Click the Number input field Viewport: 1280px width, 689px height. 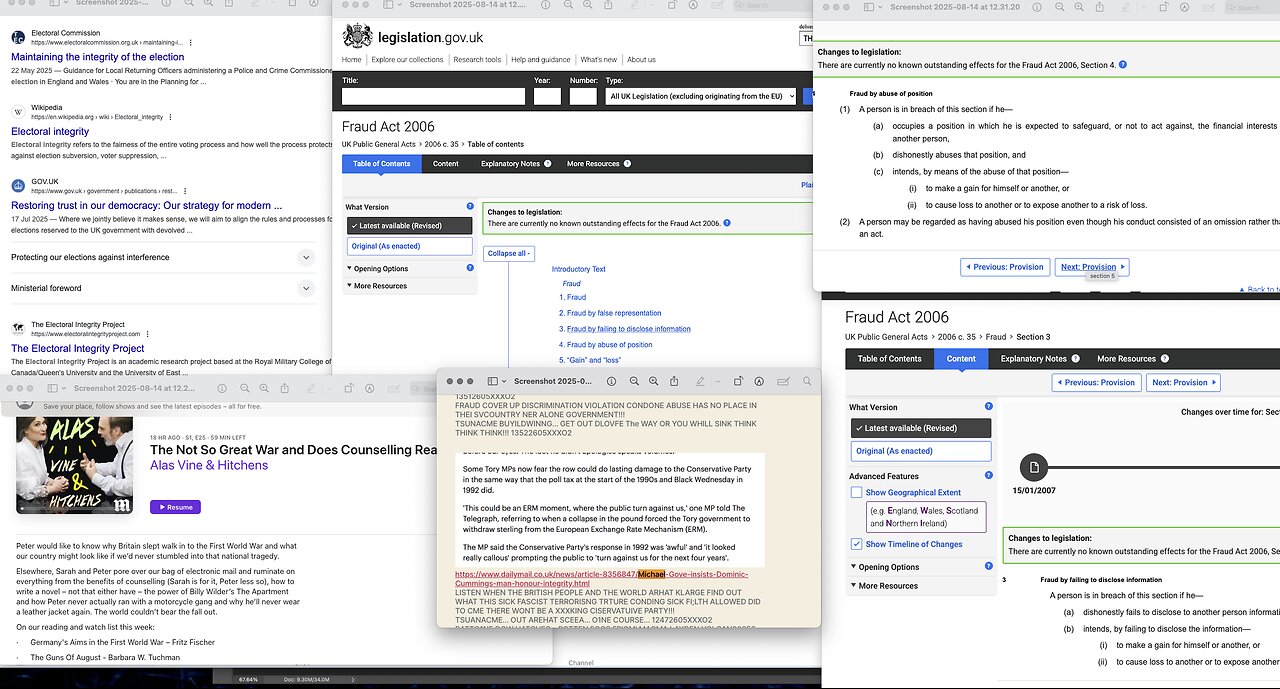(x=583, y=96)
